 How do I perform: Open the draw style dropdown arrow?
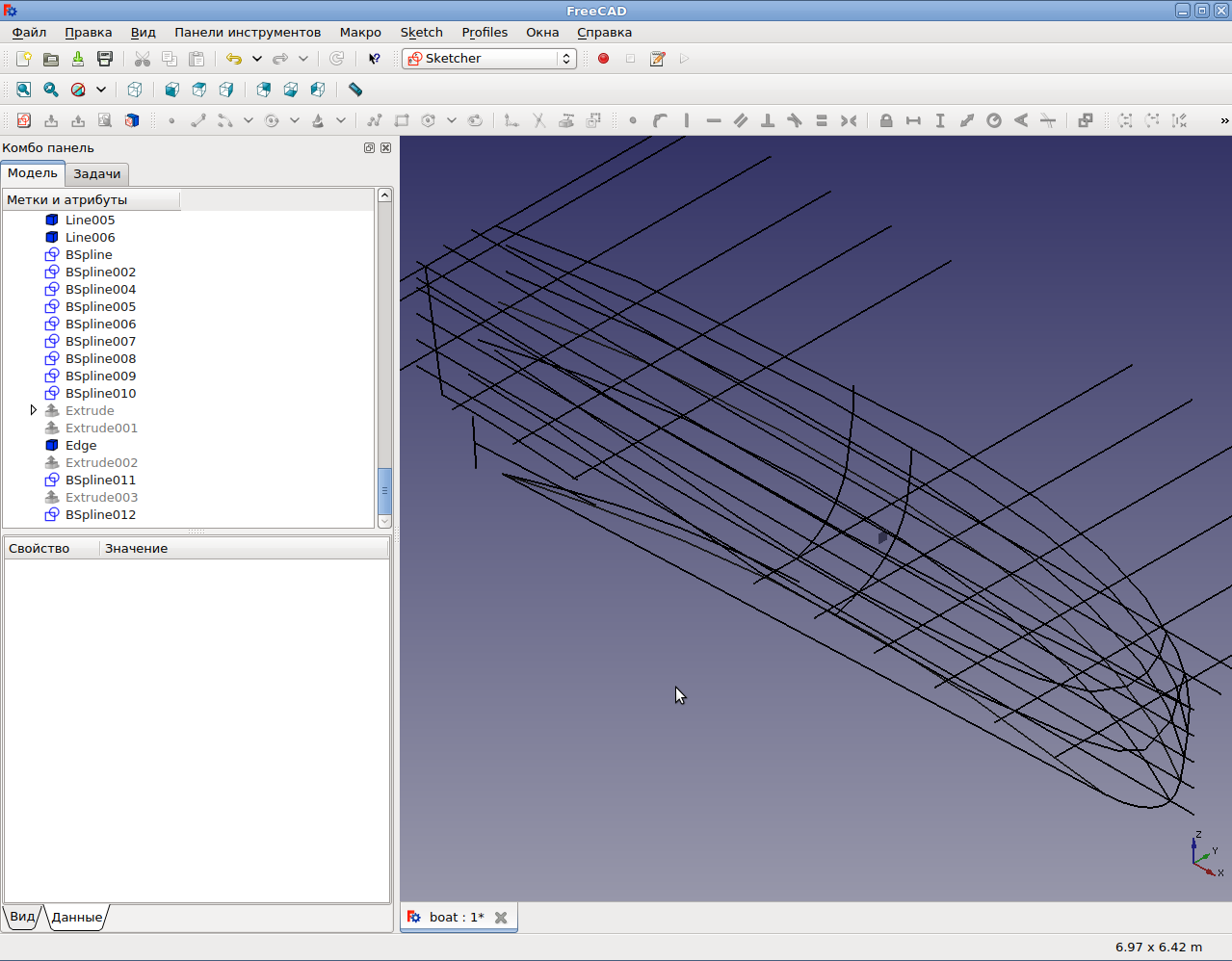tap(101, 90)
